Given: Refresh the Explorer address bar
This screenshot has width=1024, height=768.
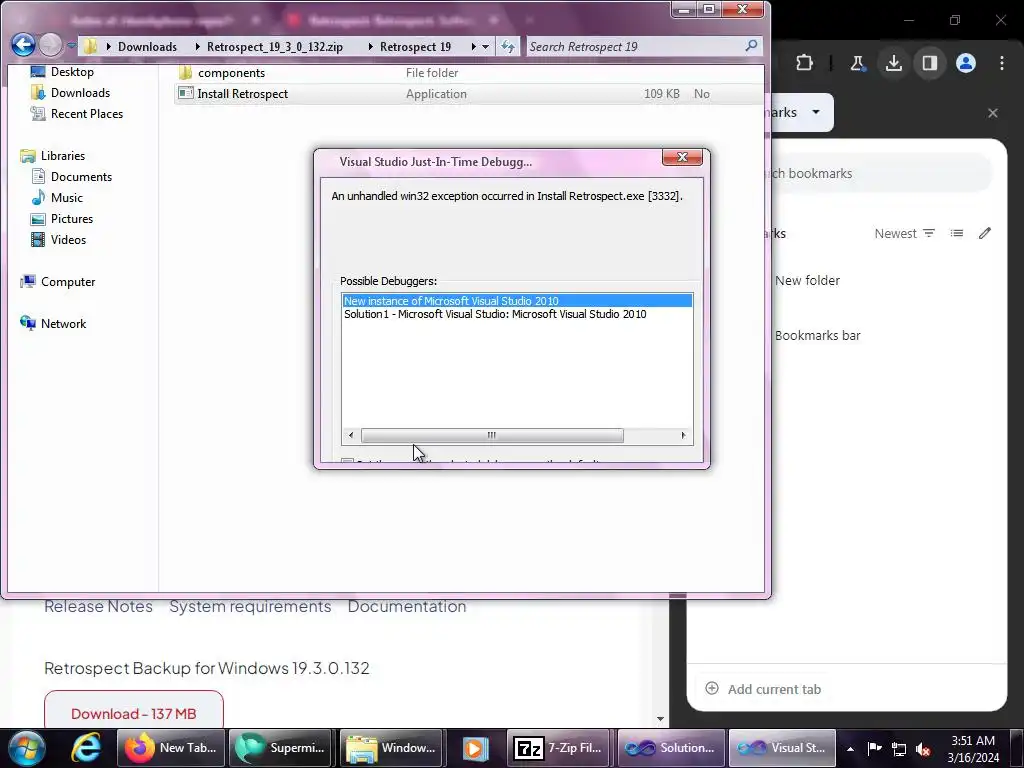Looking at the screenshot, I should 507,46.
